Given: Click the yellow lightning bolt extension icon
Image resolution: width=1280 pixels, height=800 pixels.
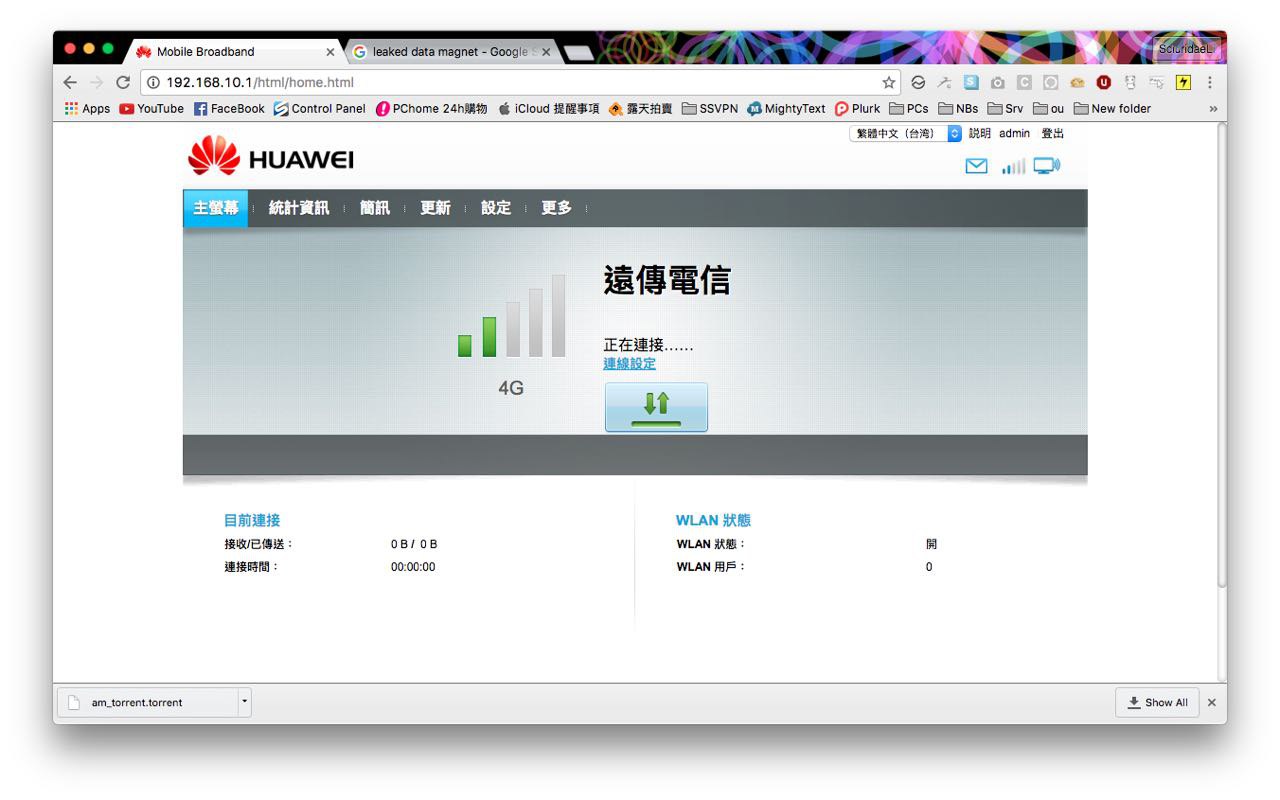Looking at the screenshot, I should tap(1183, 83).
